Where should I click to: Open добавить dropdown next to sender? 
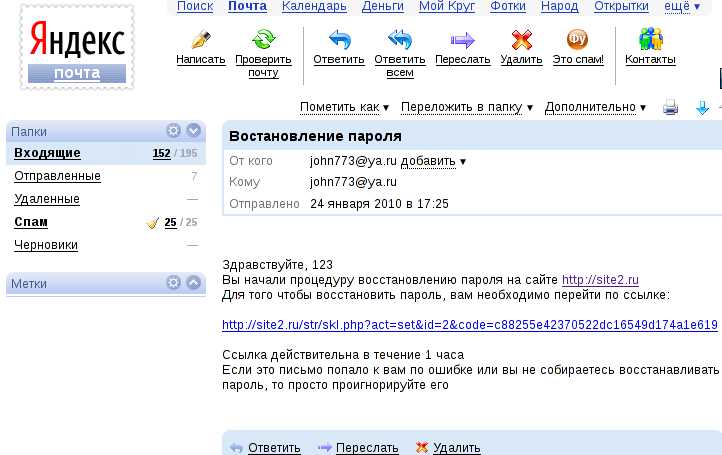(433, 161)
